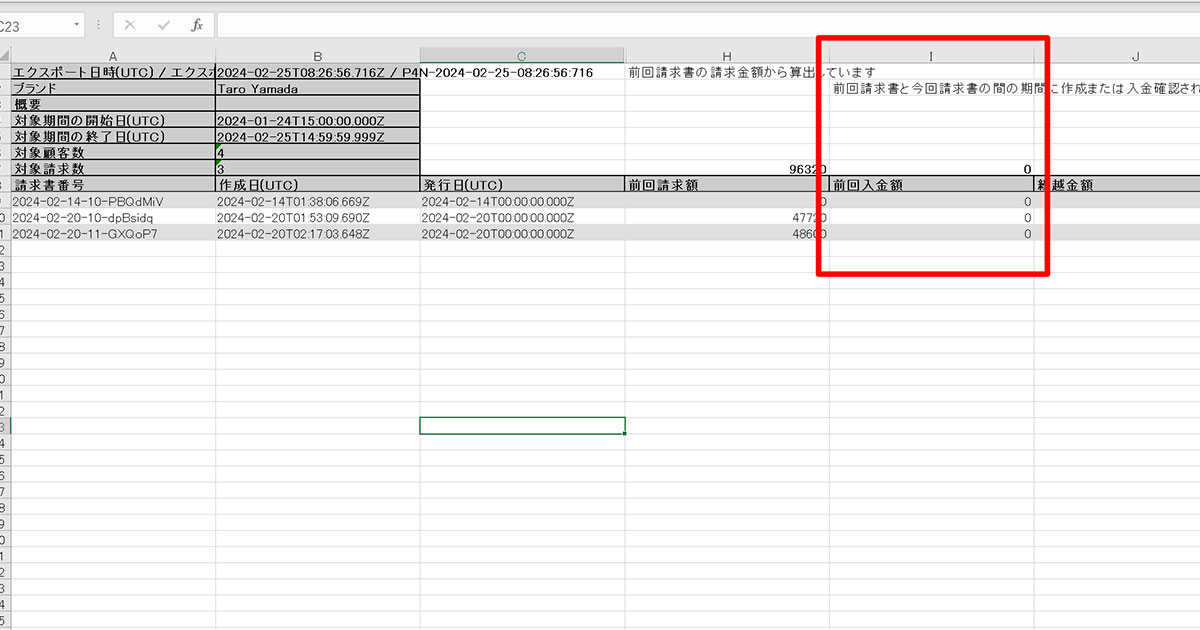Select column I by its header
Screen dimensions: 1200x630
tap(931, 56)
